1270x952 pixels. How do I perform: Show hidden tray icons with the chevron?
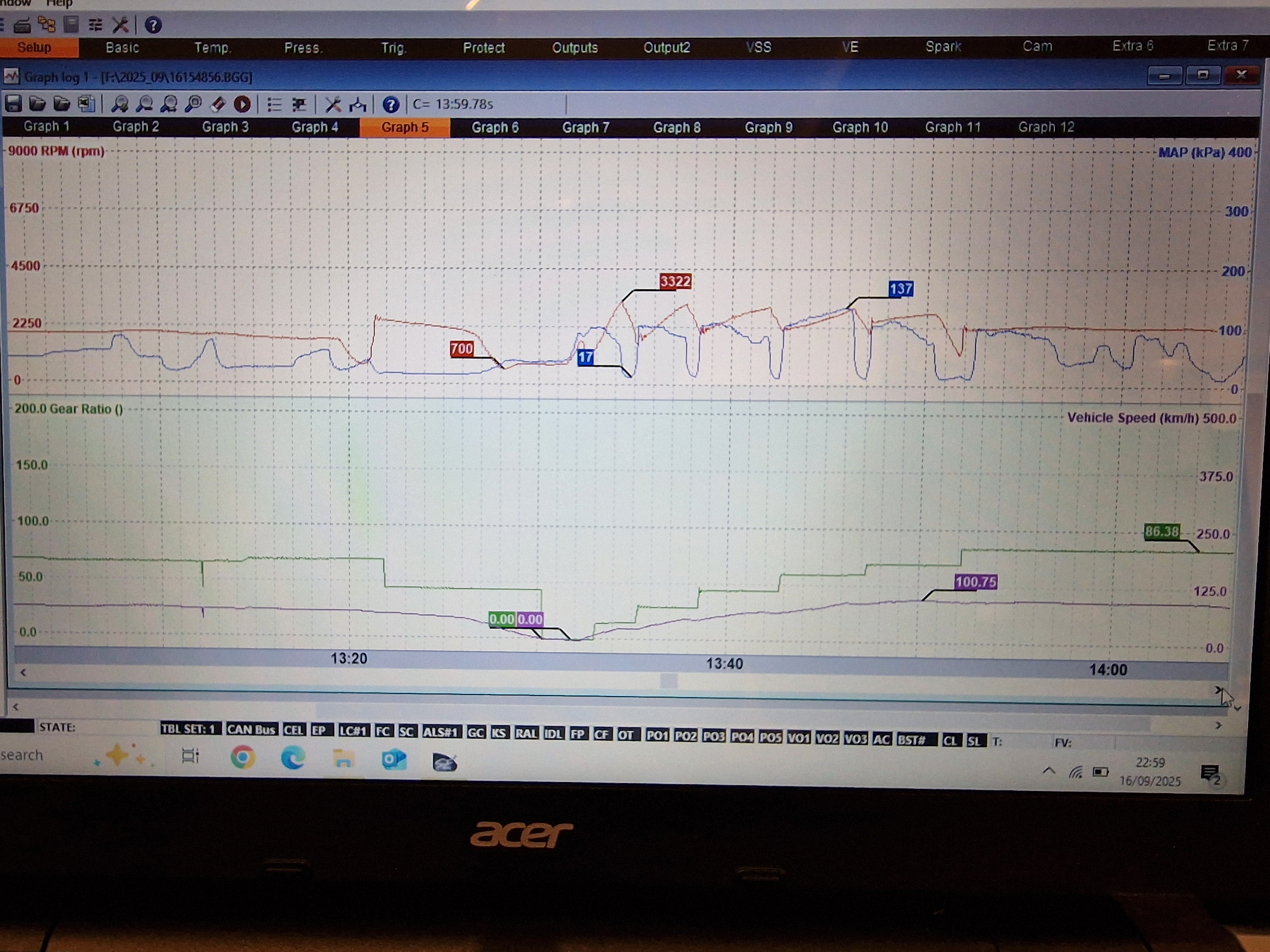click(1049, 771)
